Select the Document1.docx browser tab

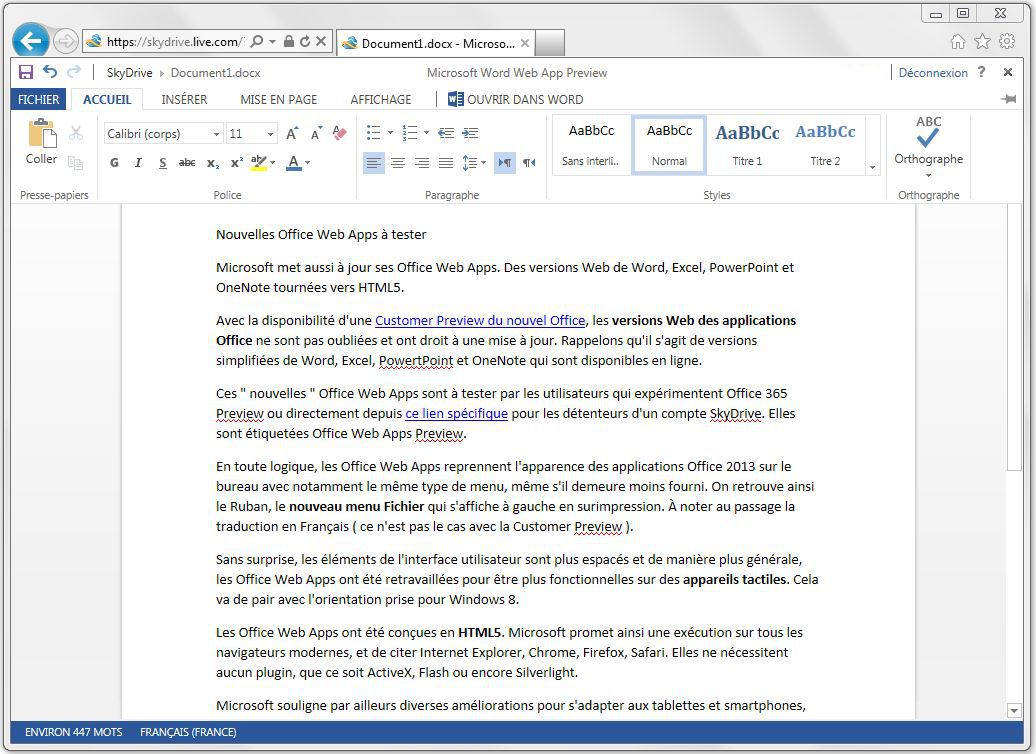(x=436, y=43)
